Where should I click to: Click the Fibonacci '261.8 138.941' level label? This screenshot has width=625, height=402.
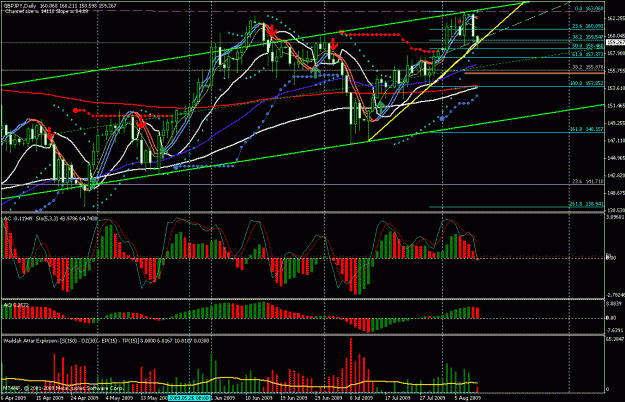click(587, 204)
